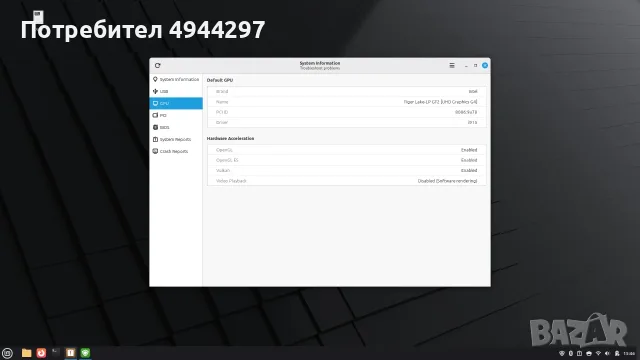
Task: Click the System Information taskbar window button
Action: tap(71, 353)
